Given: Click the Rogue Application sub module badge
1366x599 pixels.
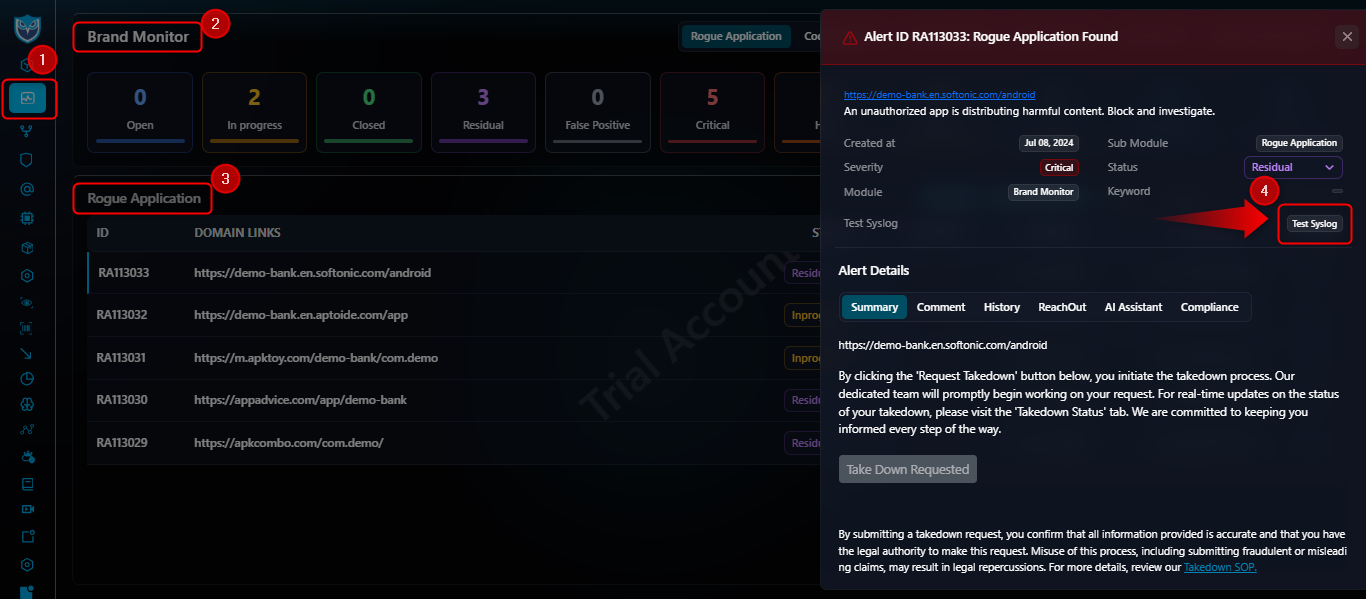Looking at the screenshot, I should [x=1299, y=143].
